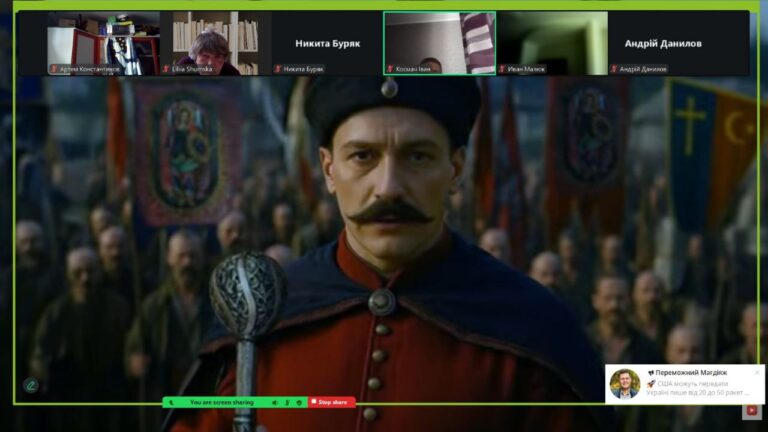
Task: Select the Андрій Данилов participant tile
Action: click(663, 43)
